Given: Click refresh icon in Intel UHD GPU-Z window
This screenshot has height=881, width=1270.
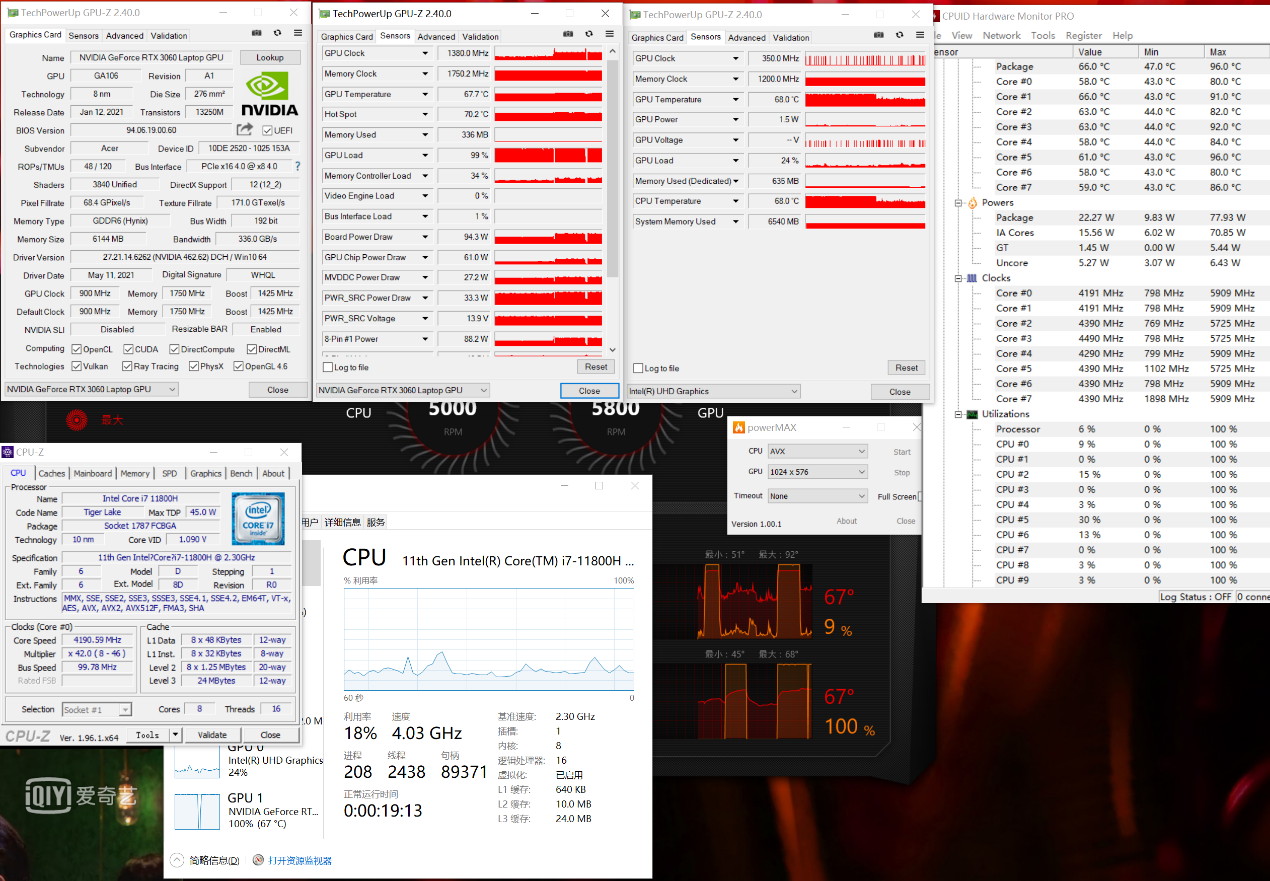Looking at the screenshot, I should point(900,35).
